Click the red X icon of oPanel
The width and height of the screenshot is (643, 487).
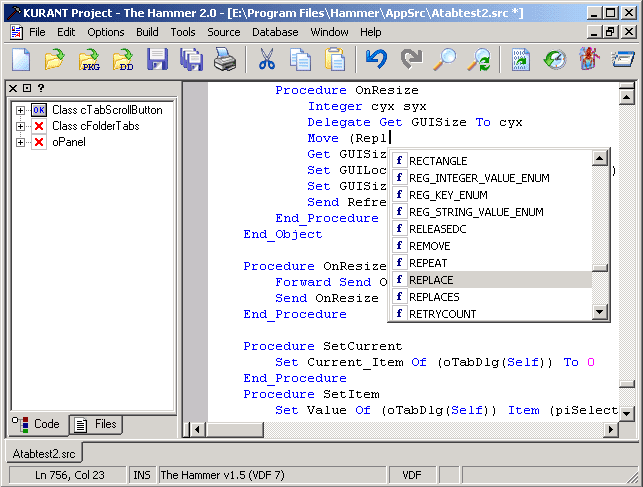(x=39, y=142)
